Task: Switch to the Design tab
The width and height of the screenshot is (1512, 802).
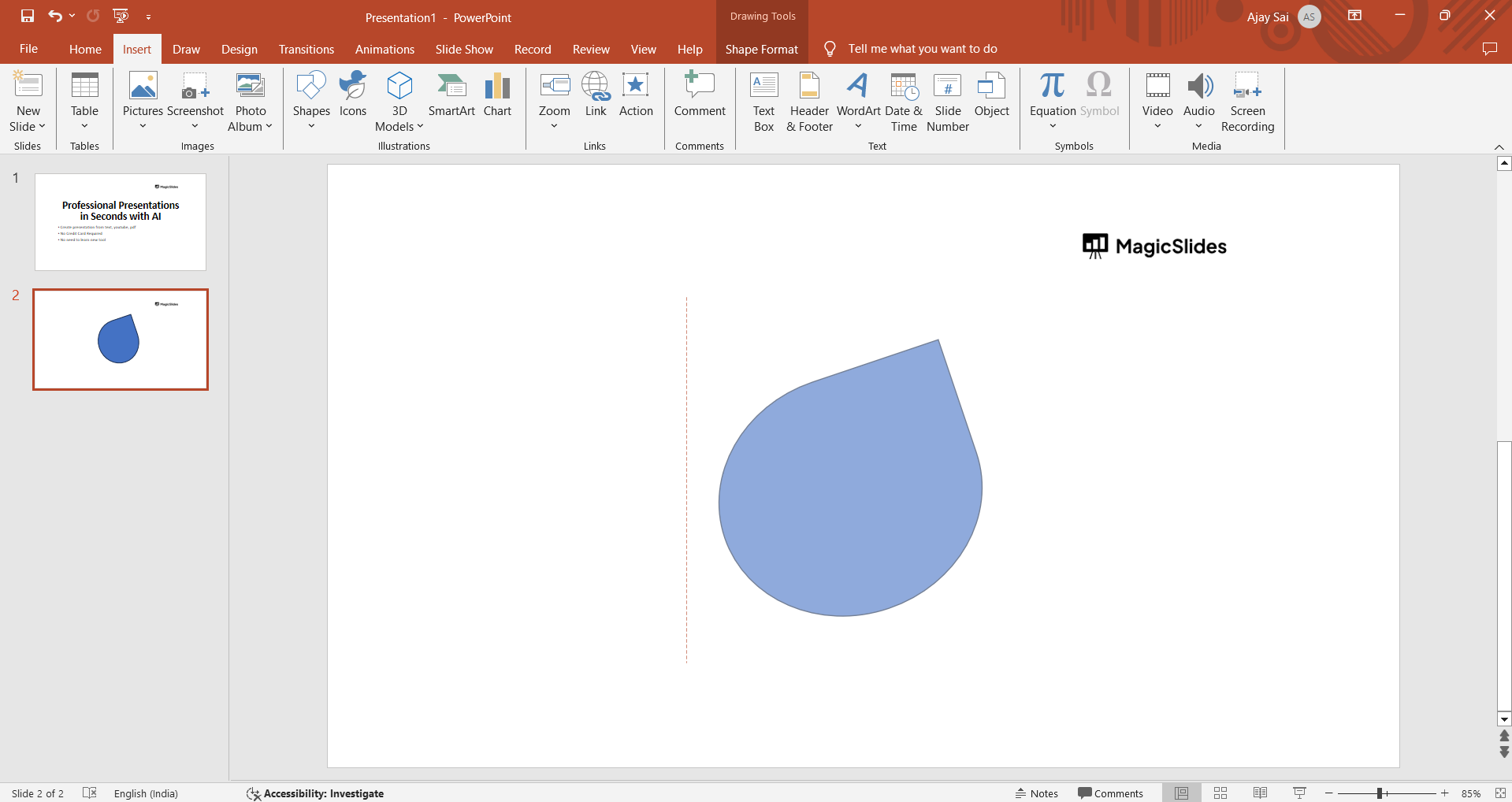Action: click(x=239, y=49)
